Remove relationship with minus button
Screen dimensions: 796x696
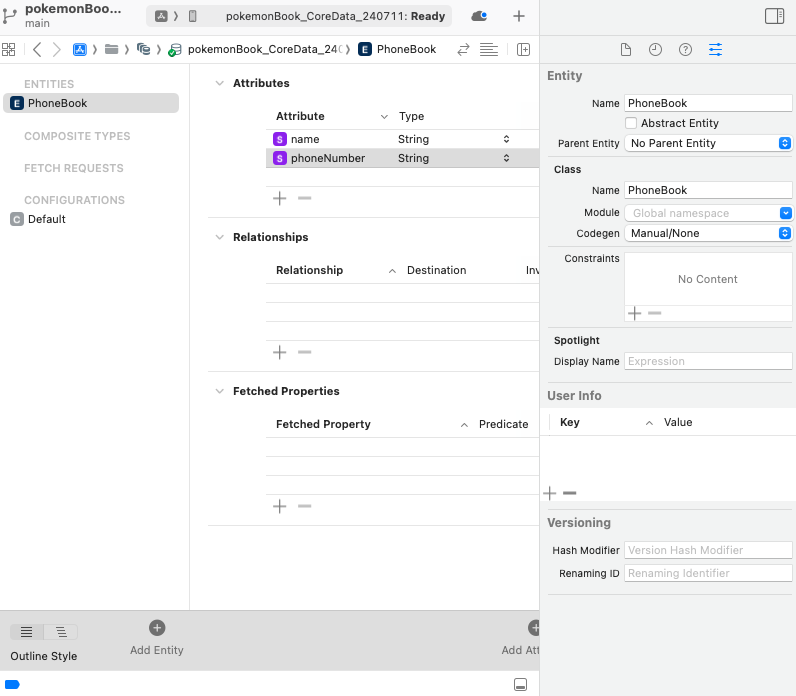[x=305, y=352]
